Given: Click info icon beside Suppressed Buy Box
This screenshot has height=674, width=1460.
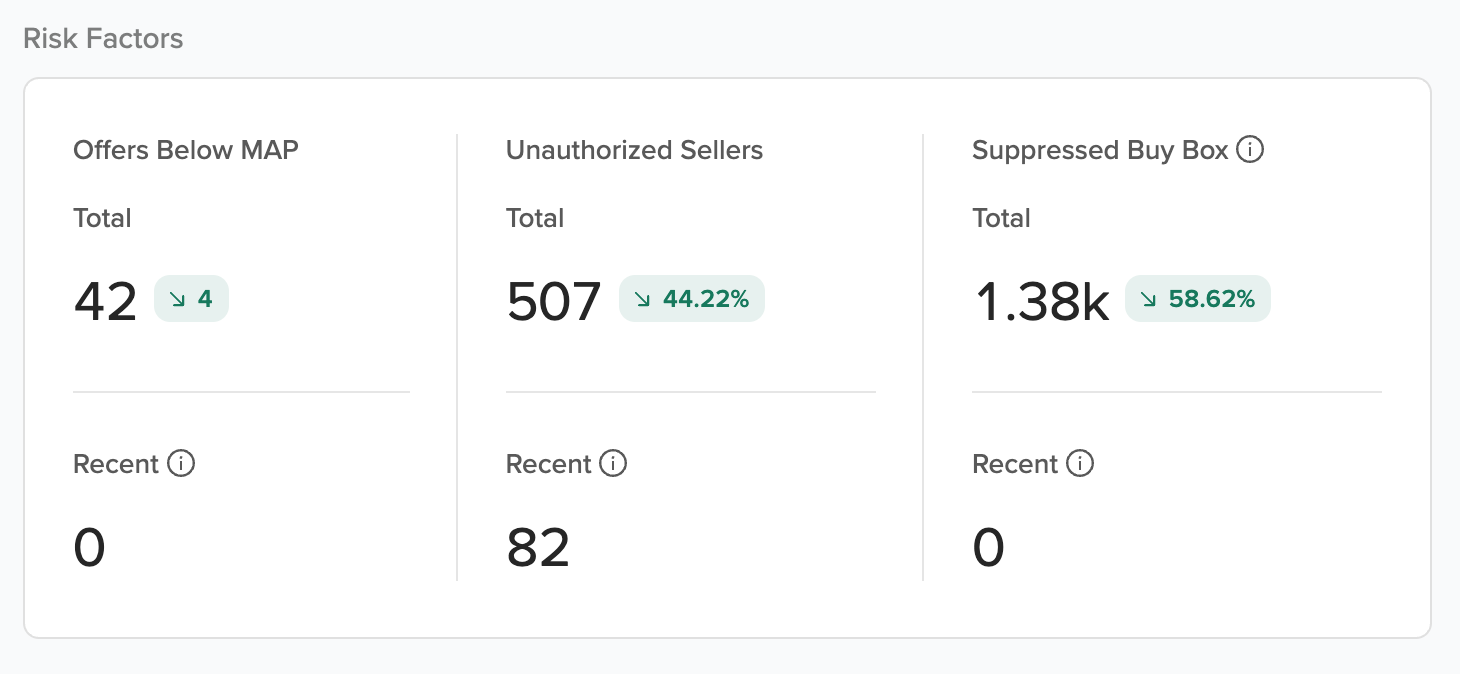Looking at the screenshot, I should [1250, 150].
